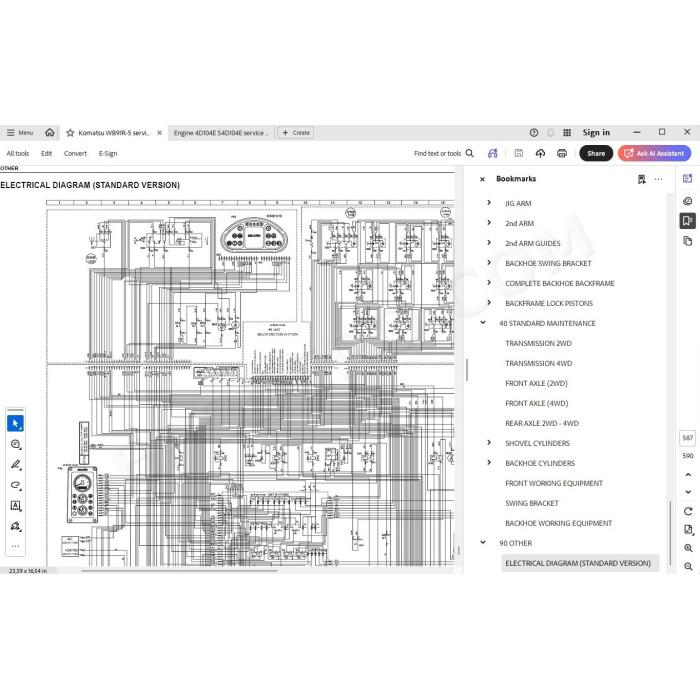Collapse the 90 OTHER bookmark
Image resolution: width=700 pixels, height=700 pixels.
tap(483, 542)
